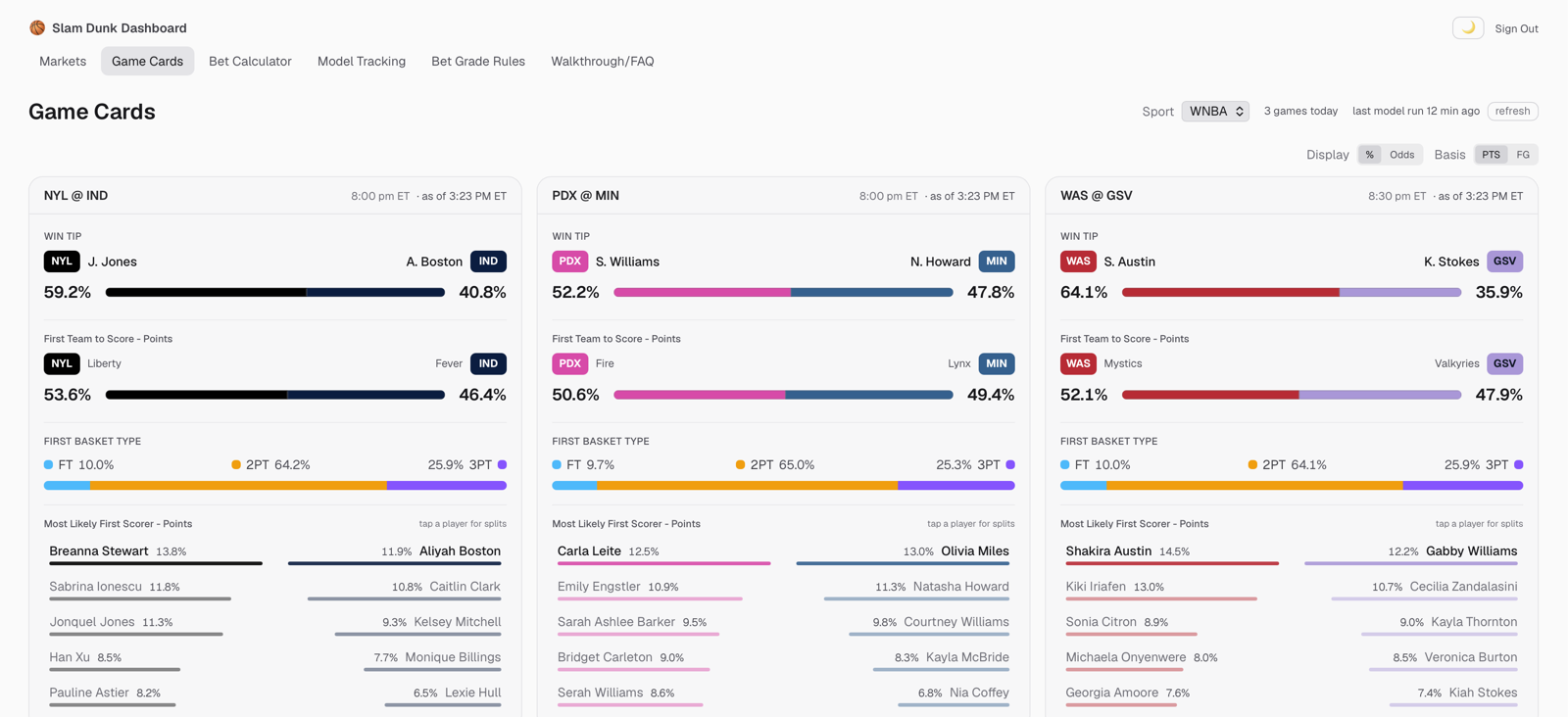This screenshot has height=717, width=1568.
Task: Tap Jonquel Jones in the first scorer list
Action: click(156, 625)
